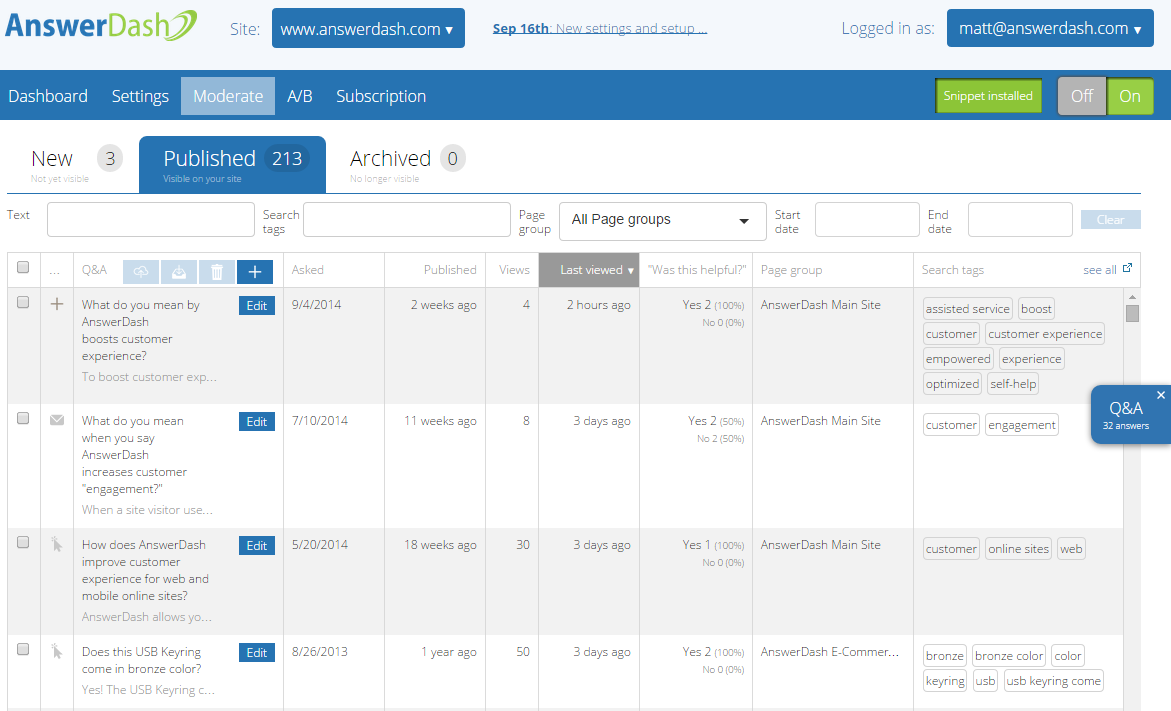Check the box for USB Keyring question
Viewport: 1171px width, 711px height.
pyautogui.click(x=23, y=649)
